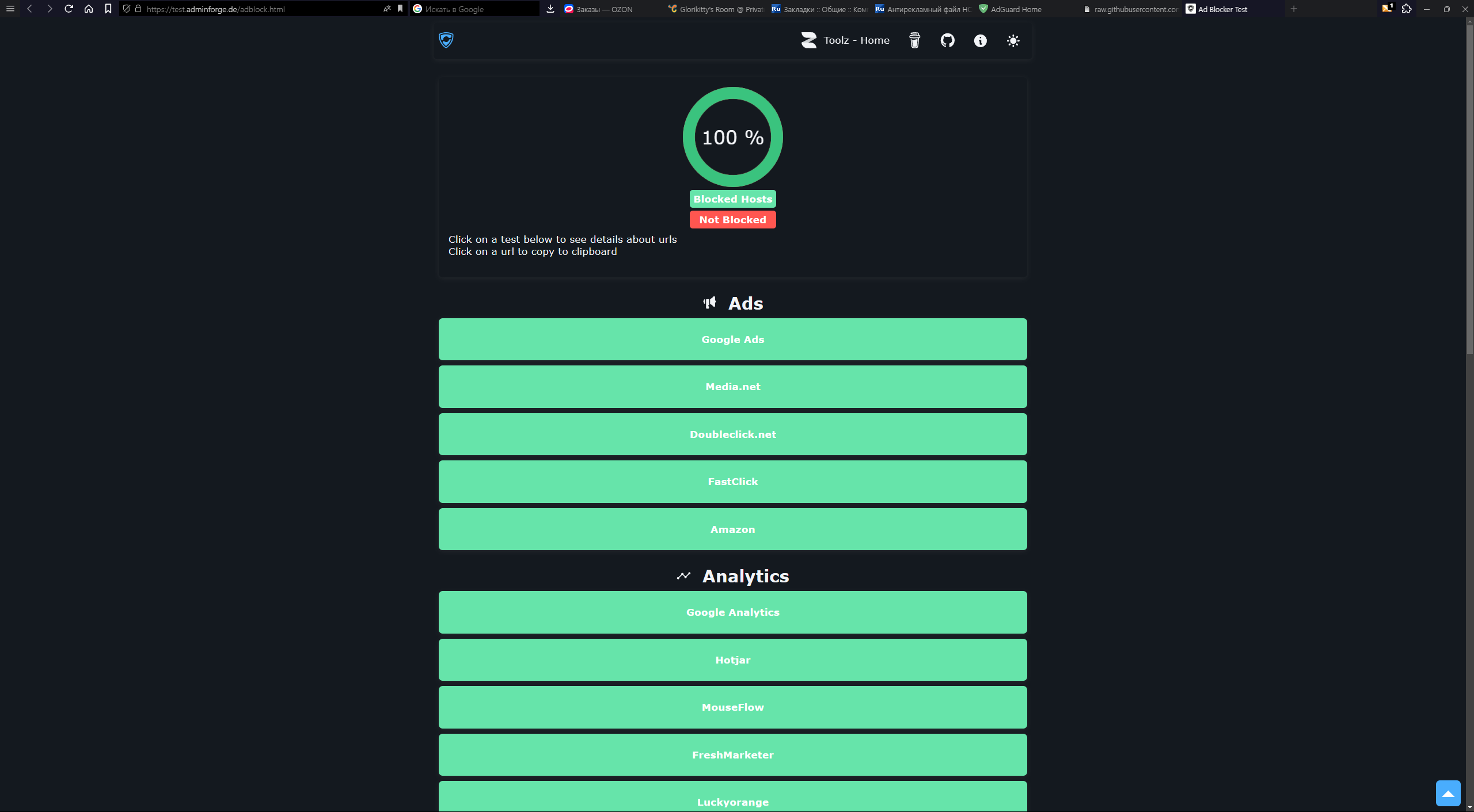The width and height of the screenshot is (1474, 812).
Task: Open the bookmarks panel icon
Action: [x=108, y=9]
